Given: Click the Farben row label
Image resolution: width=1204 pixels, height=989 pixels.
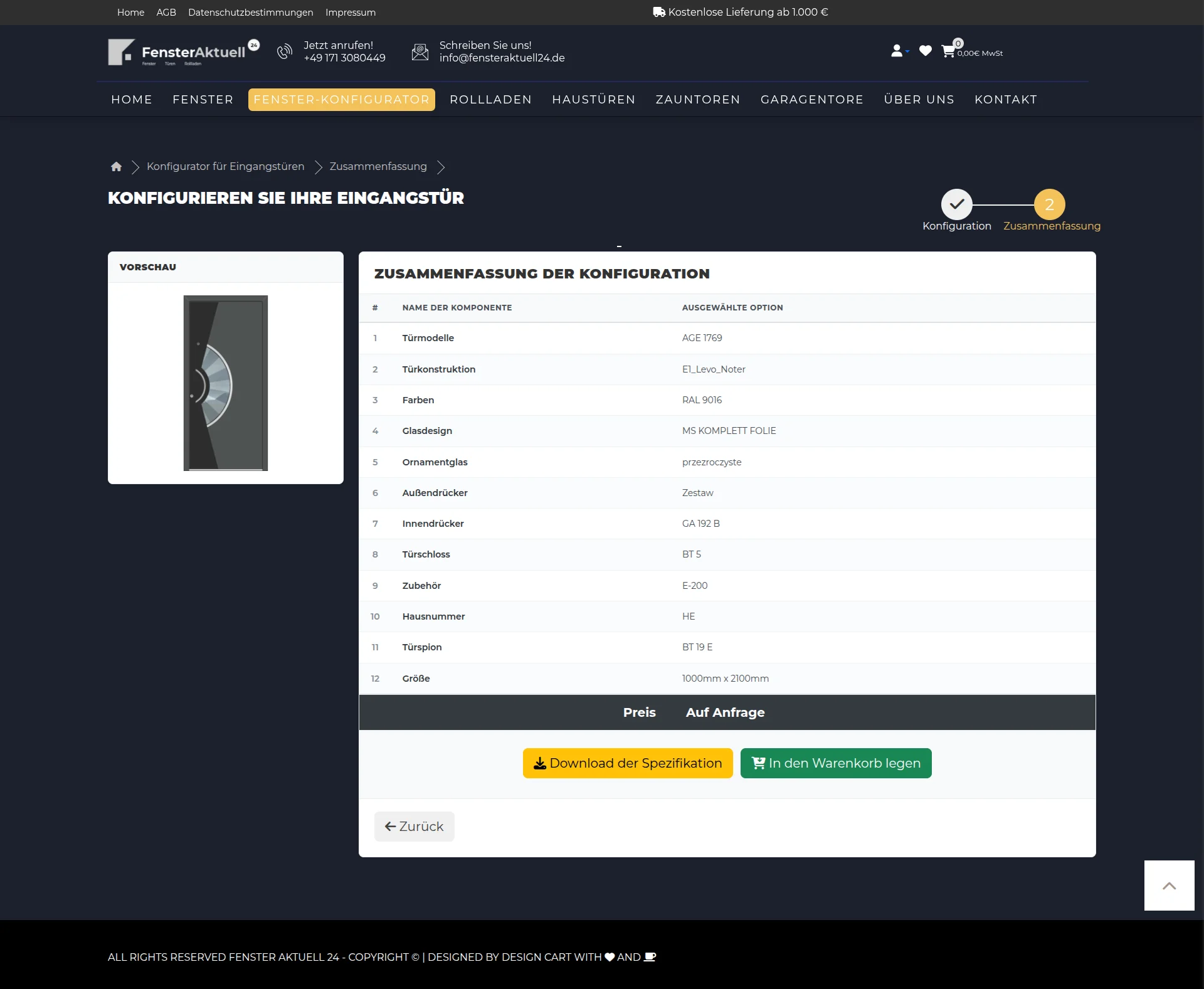Looking at the screenshot, I should coord(418,400).
